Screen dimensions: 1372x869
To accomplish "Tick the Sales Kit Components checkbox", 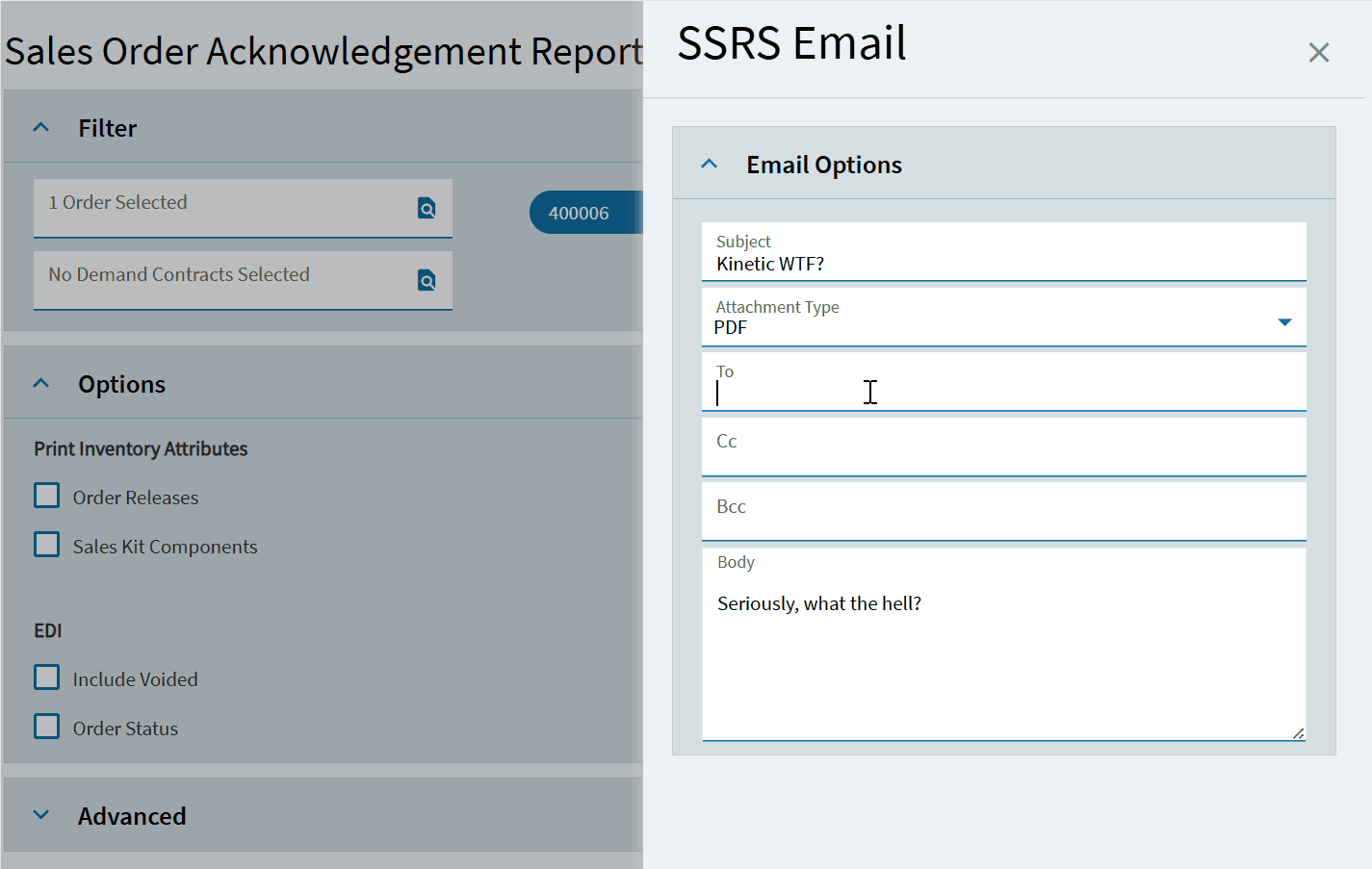I will pyautogui.click(x=46, y=545).
